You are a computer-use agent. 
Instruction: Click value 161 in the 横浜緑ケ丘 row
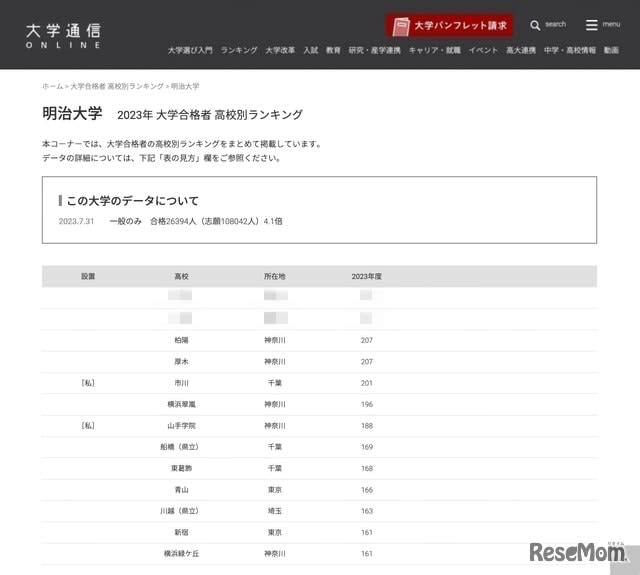tap(367, 553)
